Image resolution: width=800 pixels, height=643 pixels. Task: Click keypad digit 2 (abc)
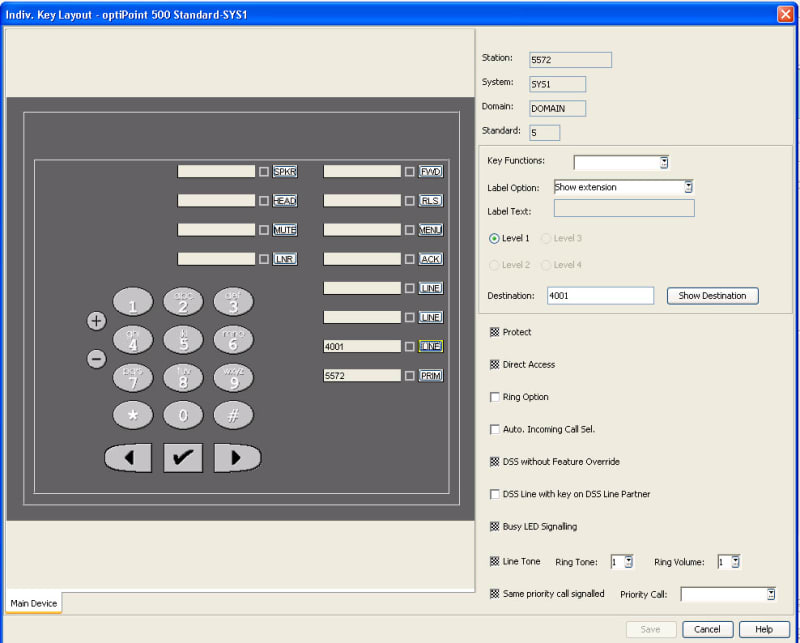click(x=183, y=302)
